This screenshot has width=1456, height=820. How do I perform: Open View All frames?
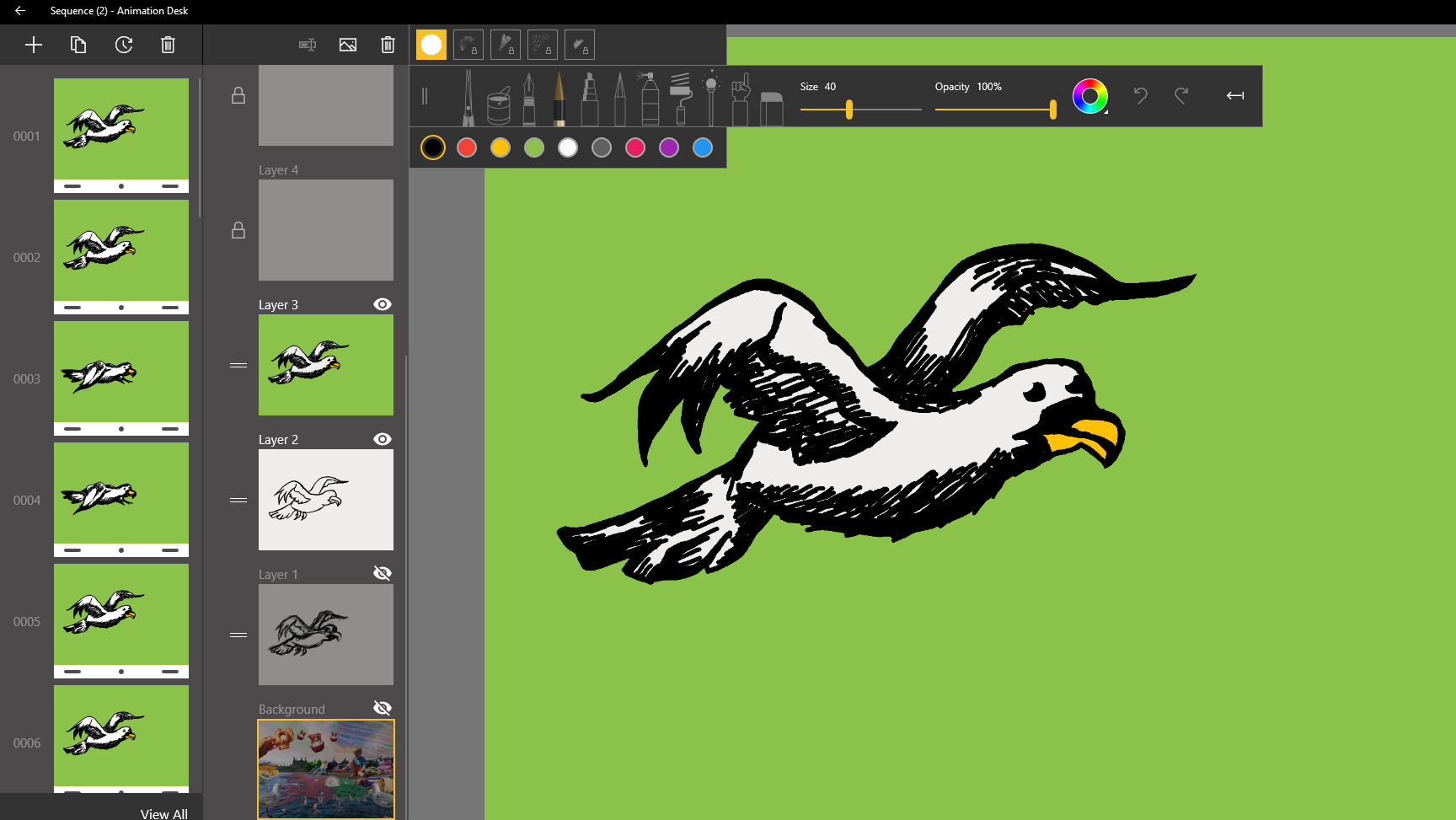[163, 813]
